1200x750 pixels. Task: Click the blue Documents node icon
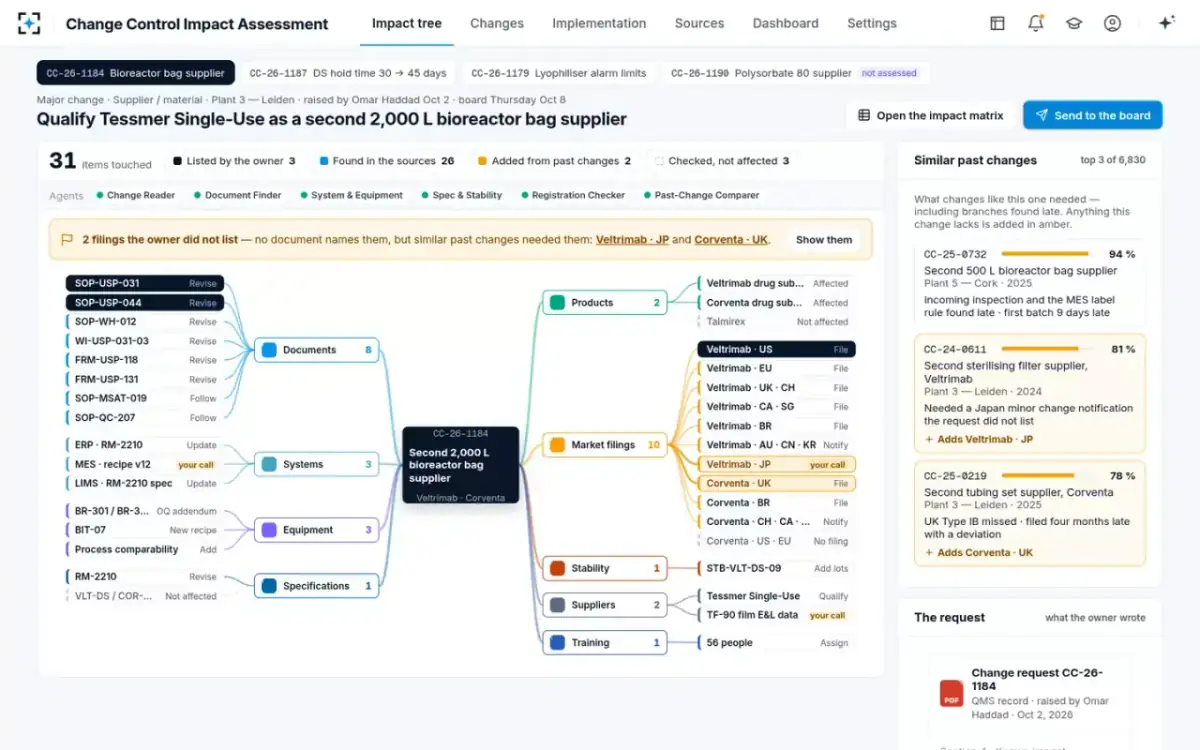(x=268, y=350)
